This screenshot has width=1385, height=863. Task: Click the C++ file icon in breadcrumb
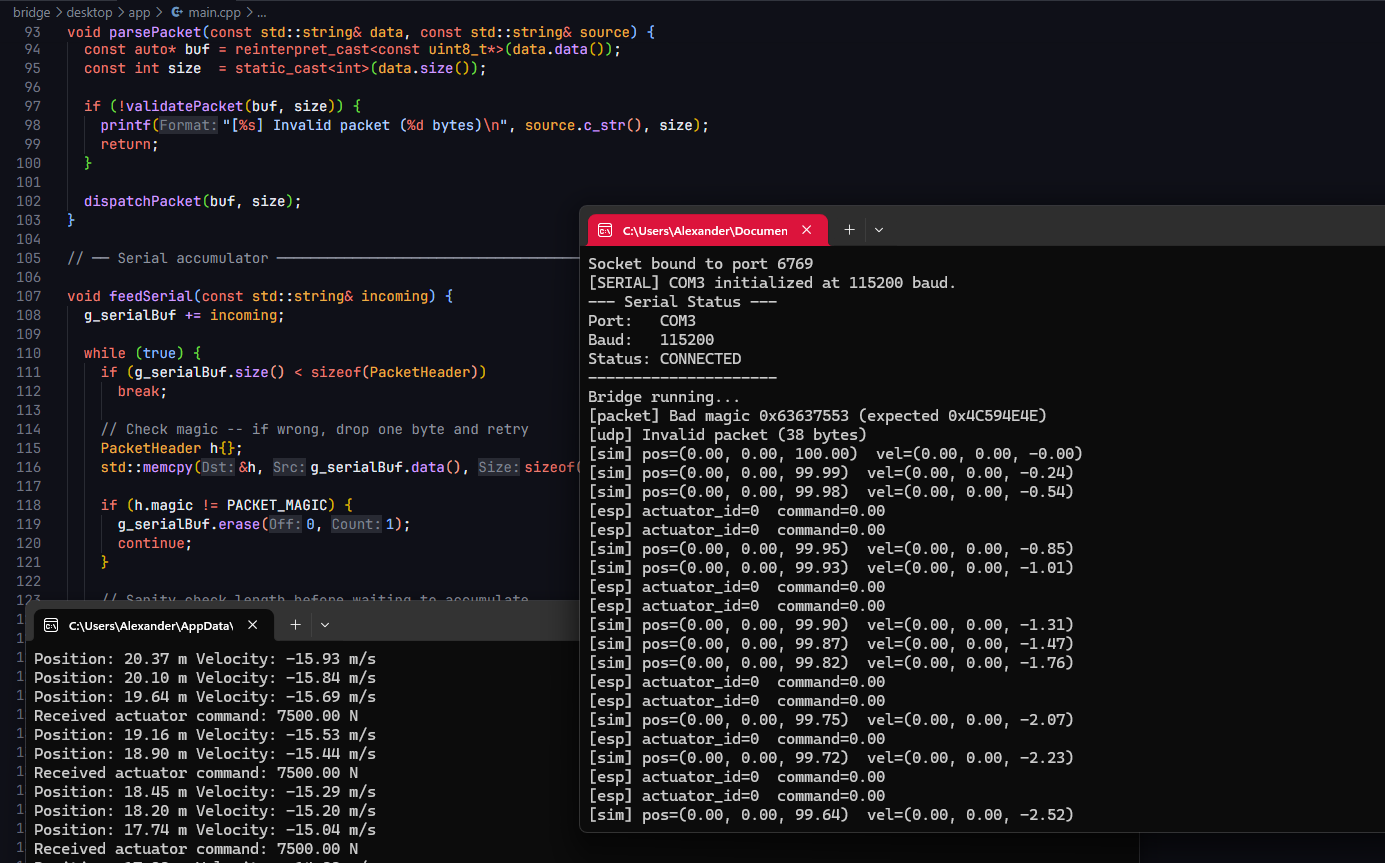(x=177, y=13)
